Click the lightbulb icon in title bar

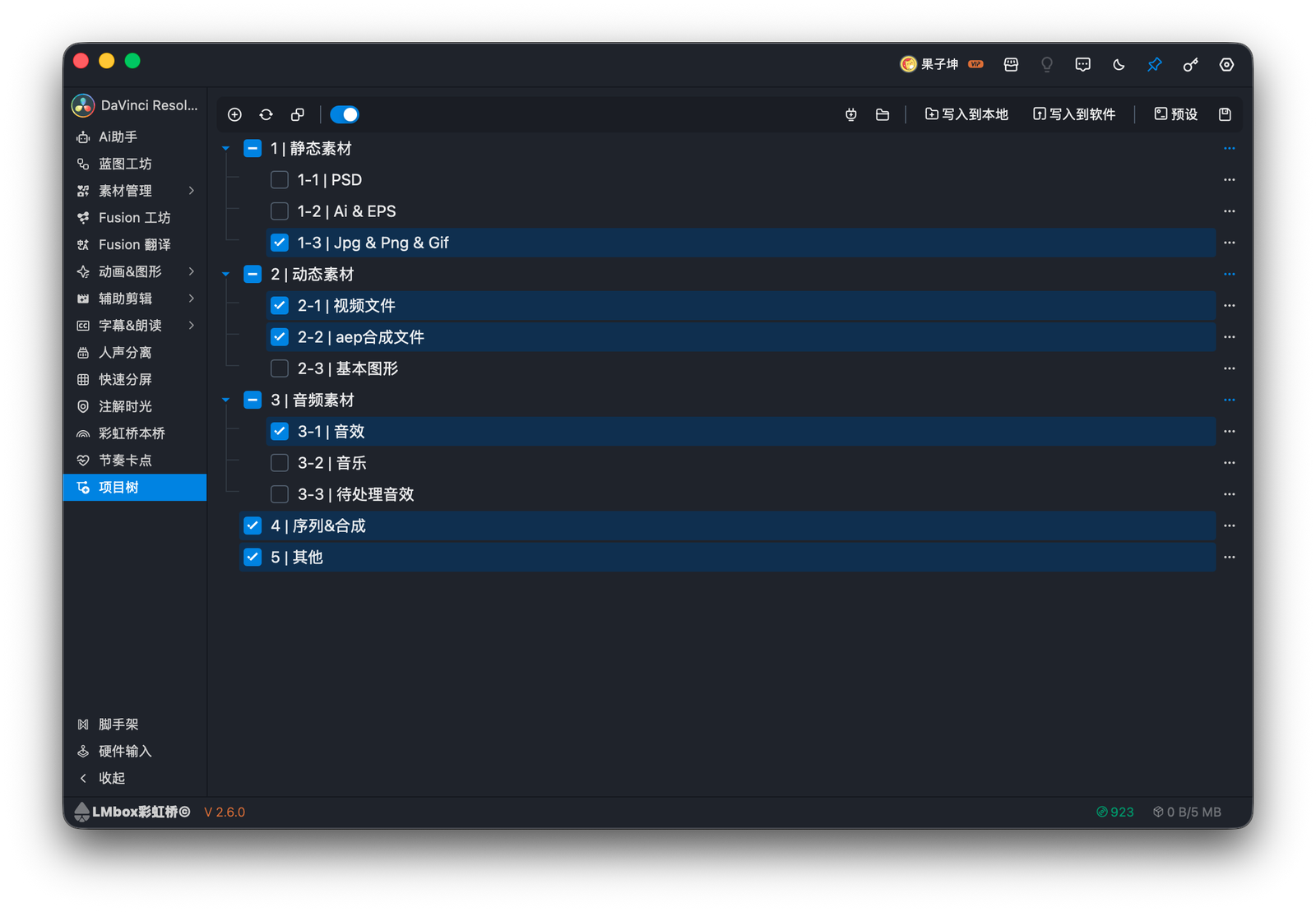coord(1047,64)
